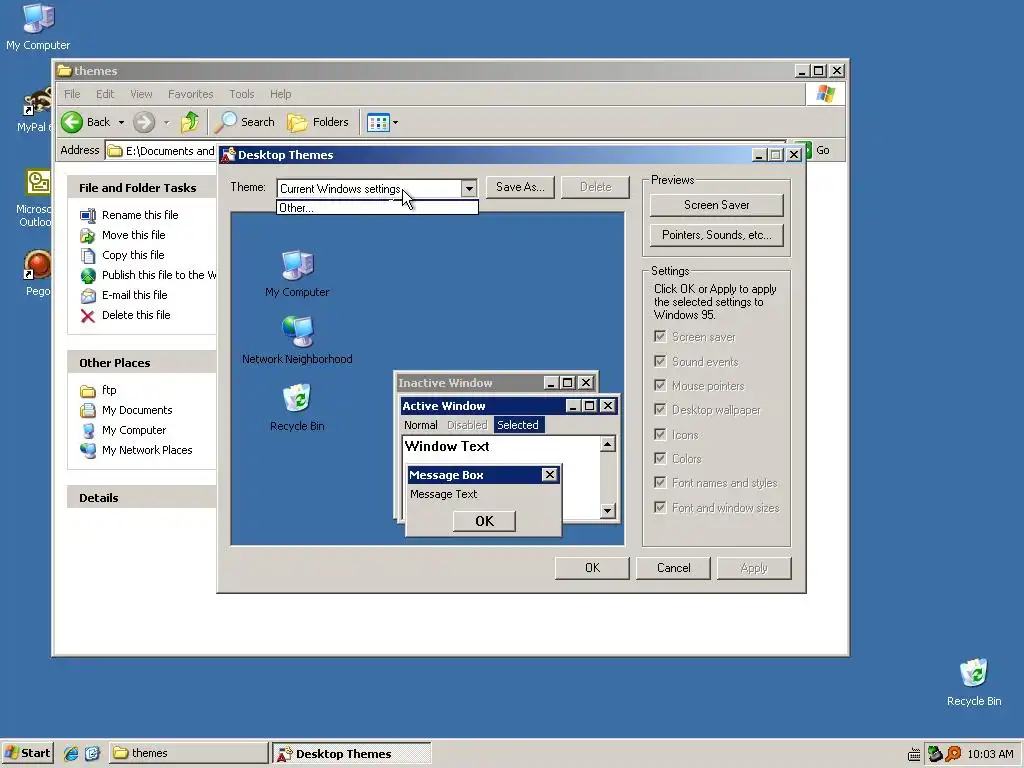This screenshot has width=1024, height=768.
Task: Click the Delete theme button
Action: point(596,187)
